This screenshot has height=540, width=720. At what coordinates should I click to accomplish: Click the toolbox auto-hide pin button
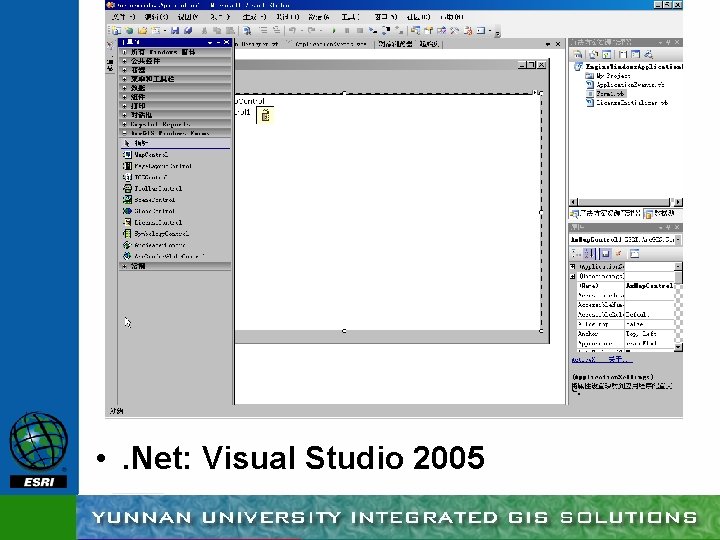(218, 42)
